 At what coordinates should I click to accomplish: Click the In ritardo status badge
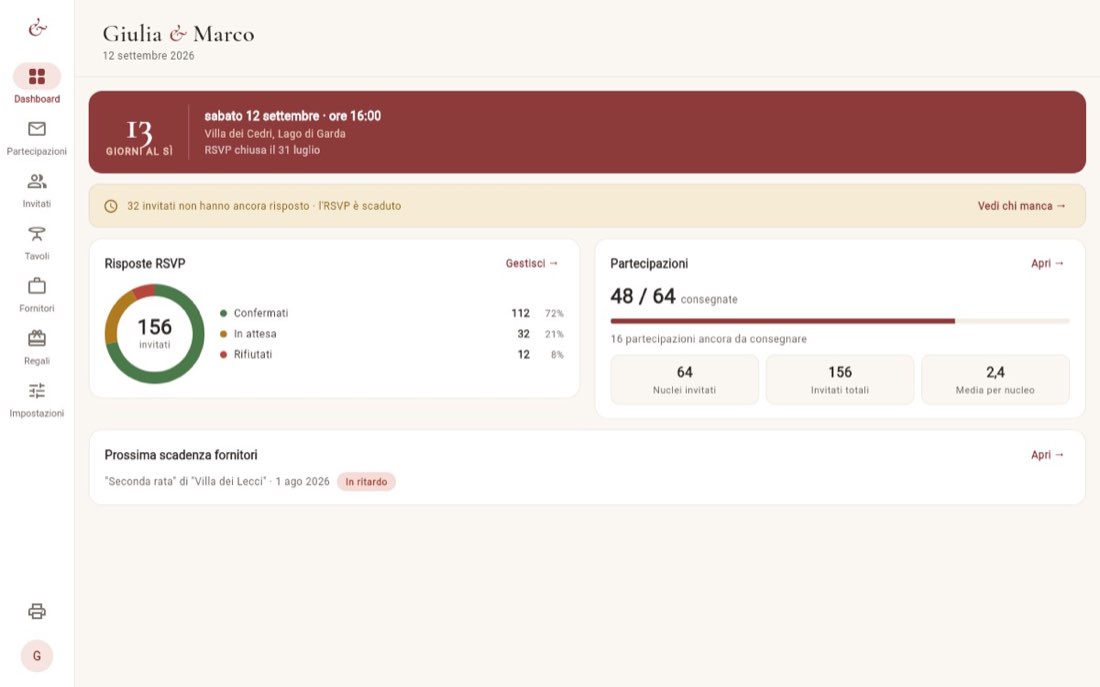click(366, 481)
